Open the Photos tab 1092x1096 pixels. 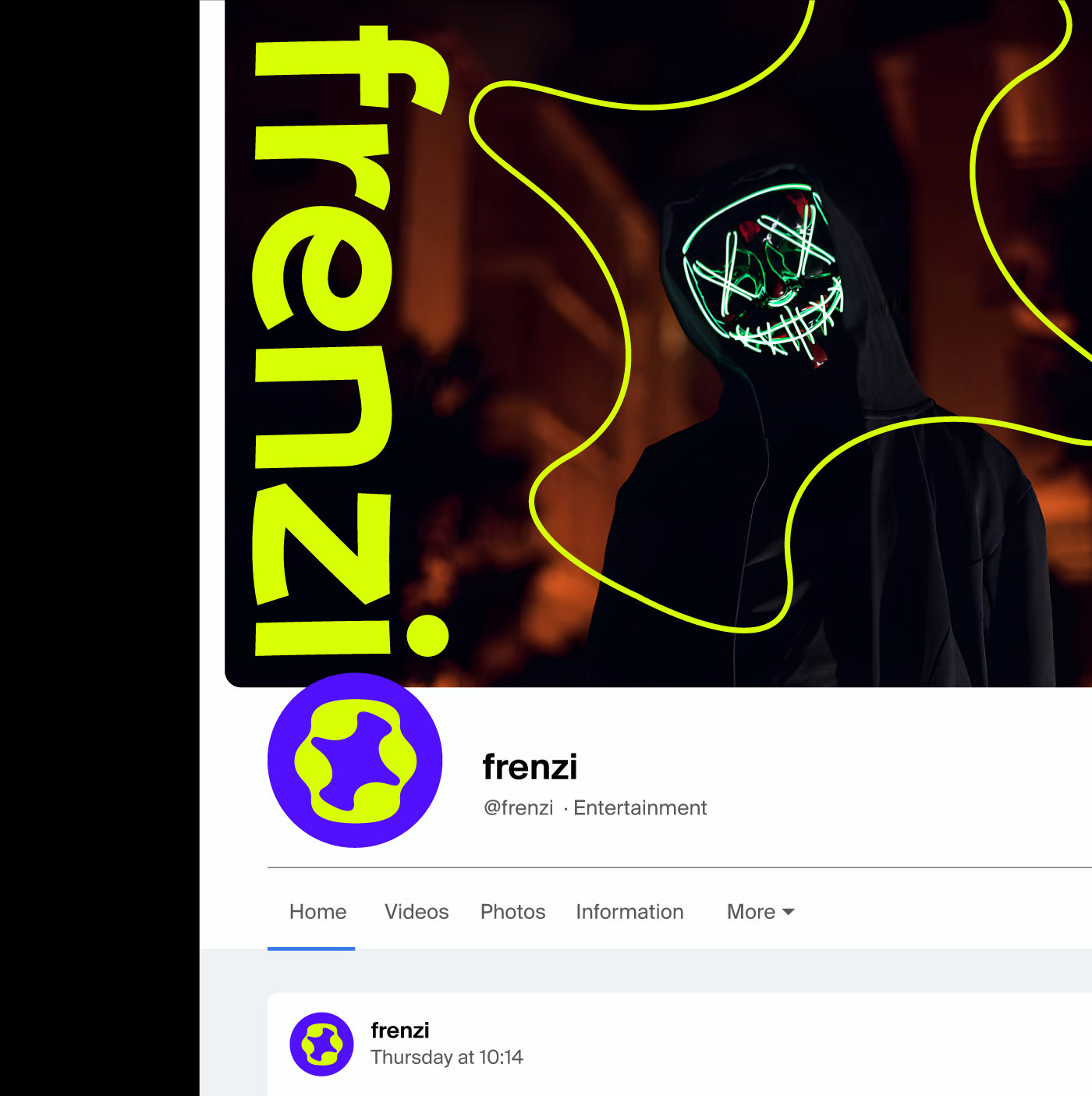[512, 911]
